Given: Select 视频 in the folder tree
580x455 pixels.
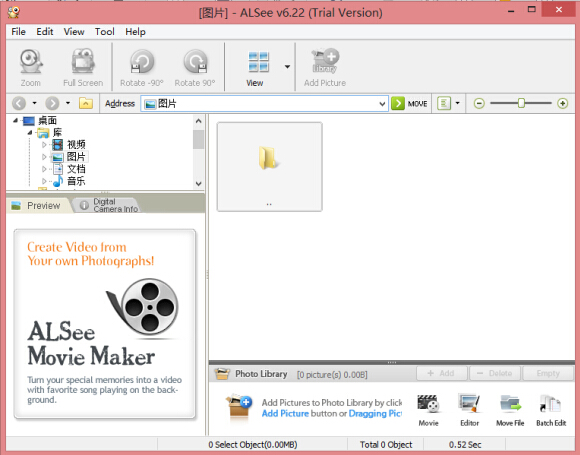Looking at the screenshot, I should click(76, 145).
